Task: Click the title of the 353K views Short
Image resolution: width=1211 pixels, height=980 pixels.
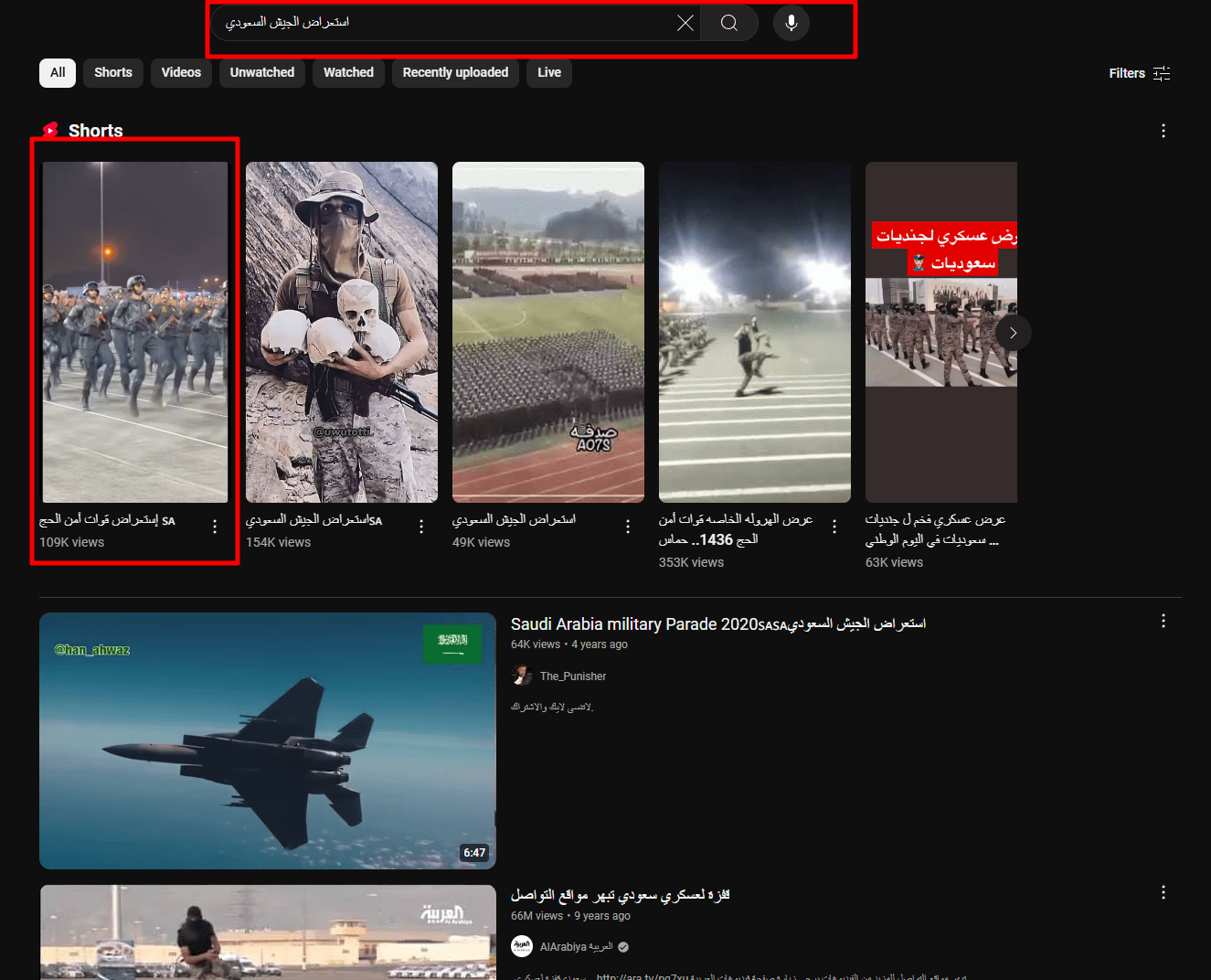Action: coord(736,529)
